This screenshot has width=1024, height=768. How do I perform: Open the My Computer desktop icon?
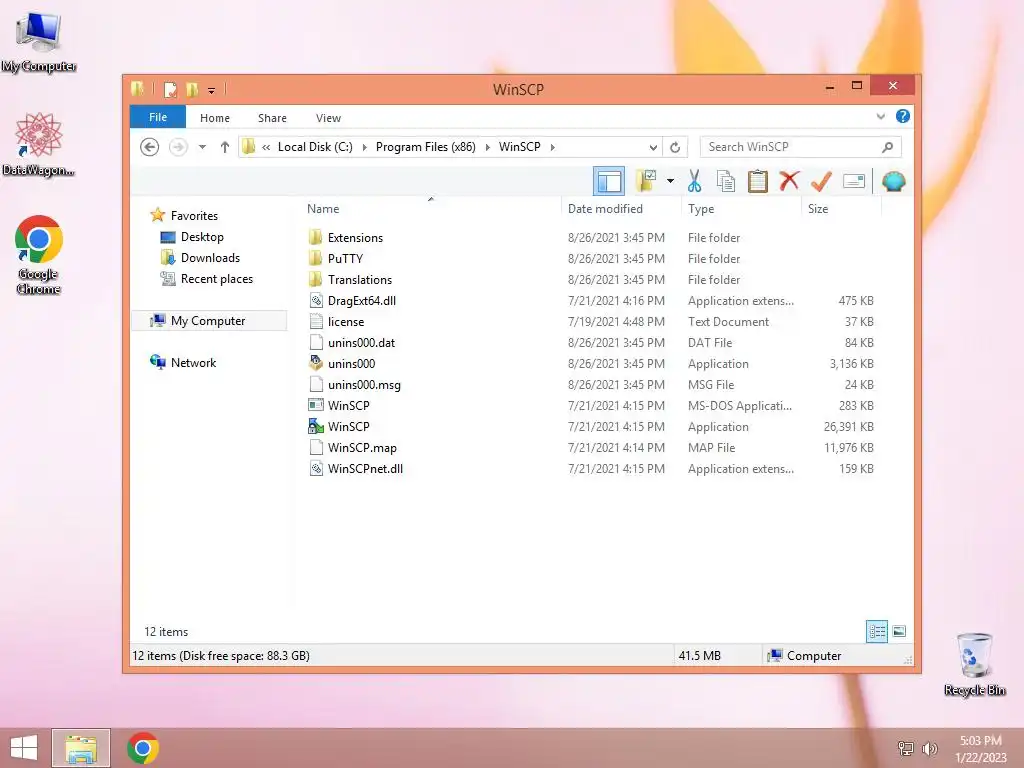[x=39, y=41]
